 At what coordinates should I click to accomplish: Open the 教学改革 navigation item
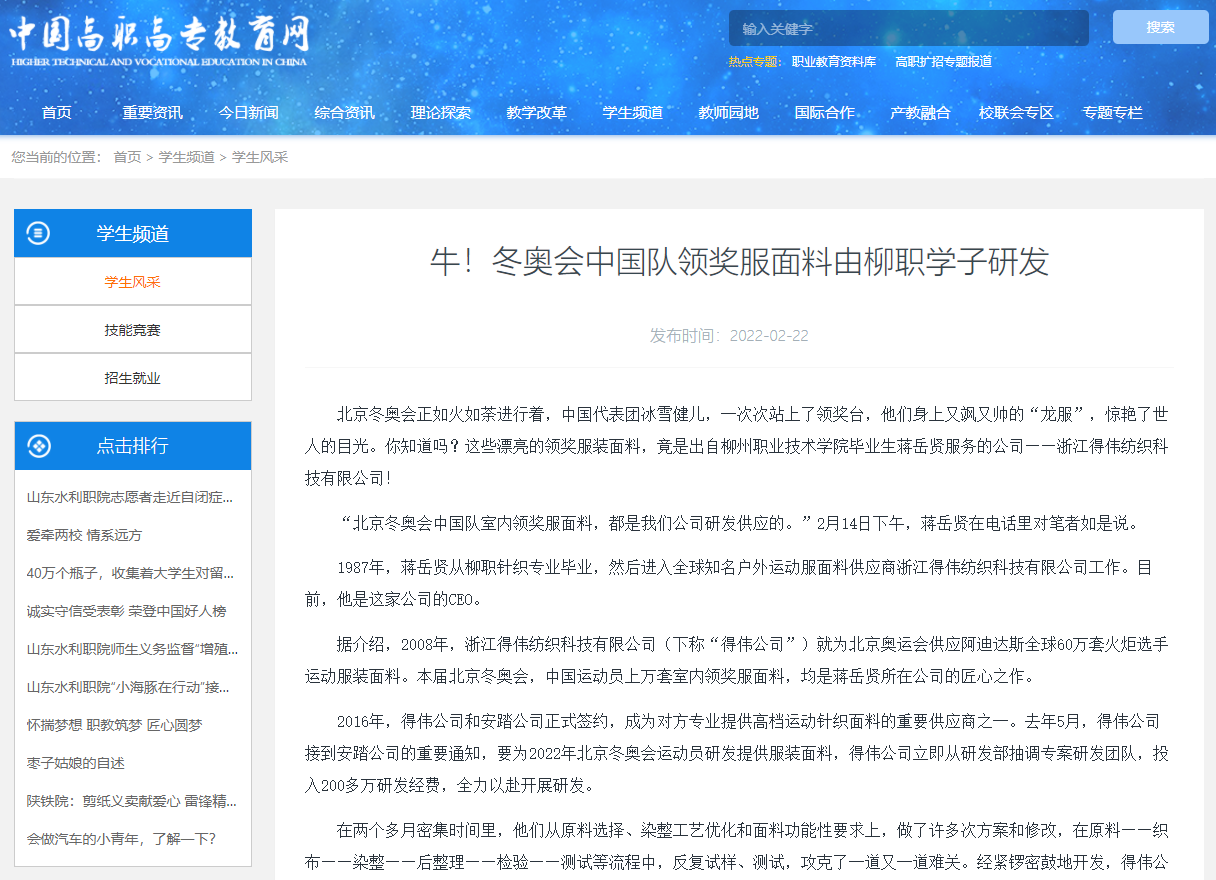point(536,113)
